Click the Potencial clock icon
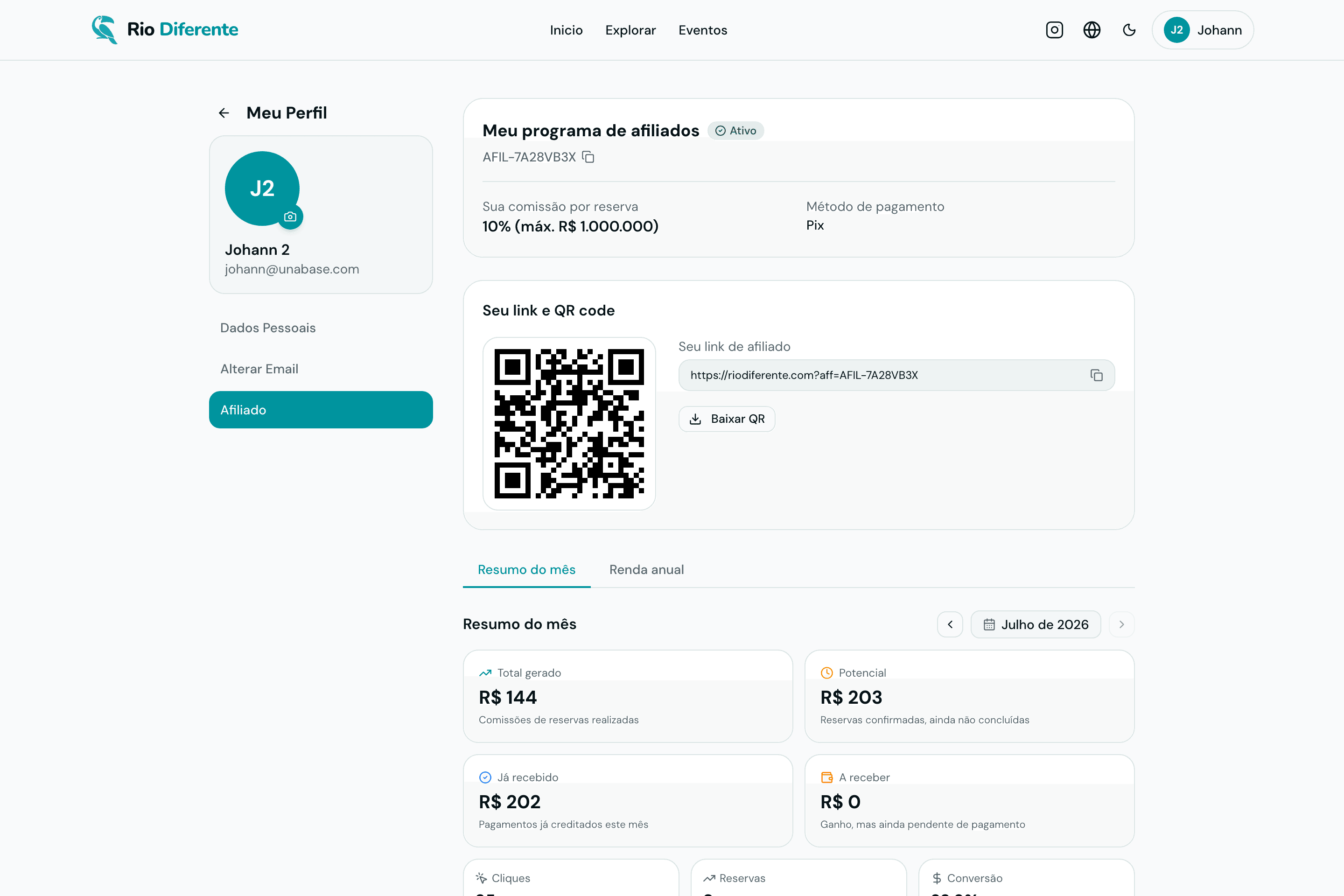Viewport: 1344px width, 896px height. (827, 672)
